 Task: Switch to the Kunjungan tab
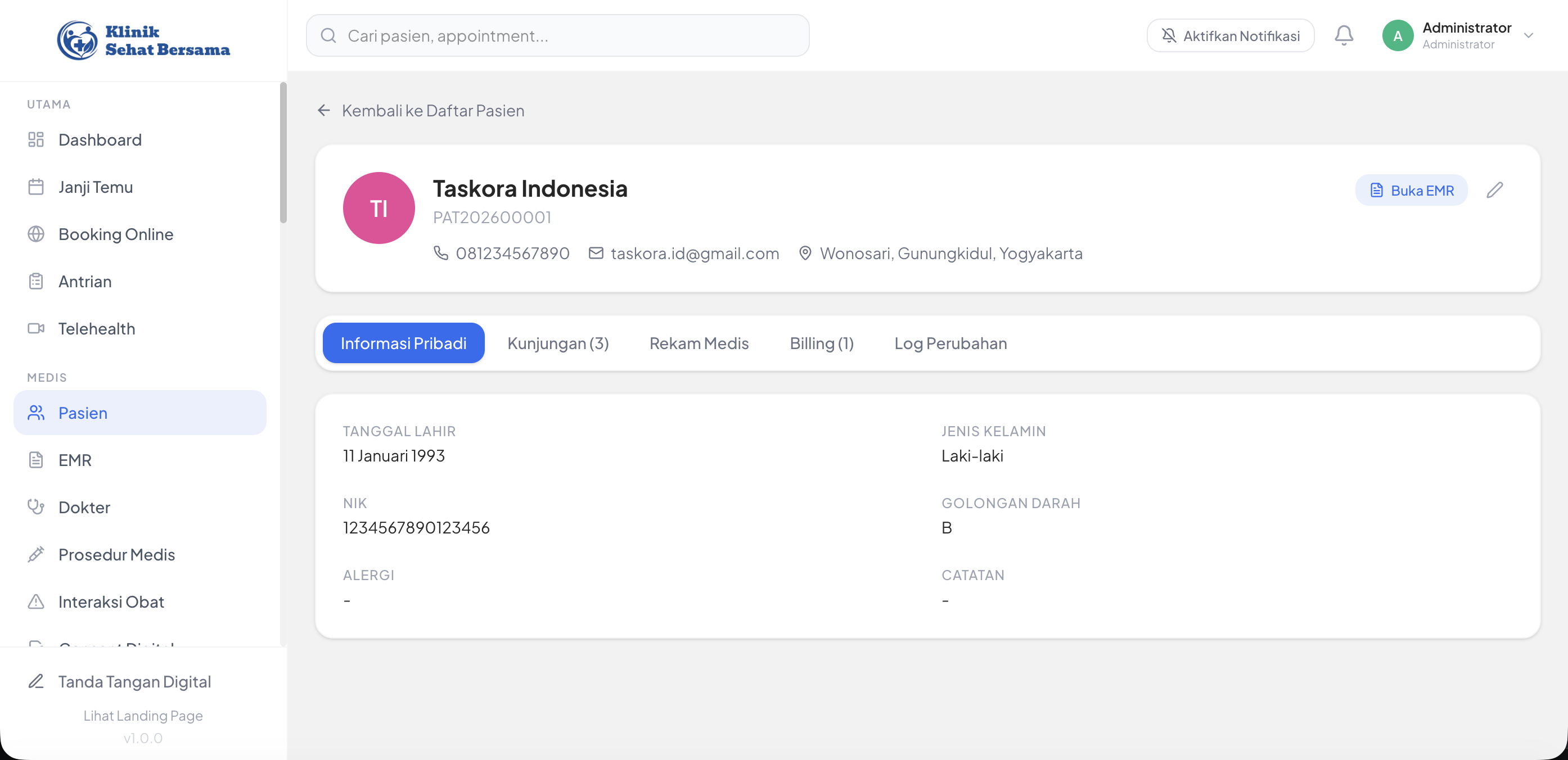(x=557, y=342)
